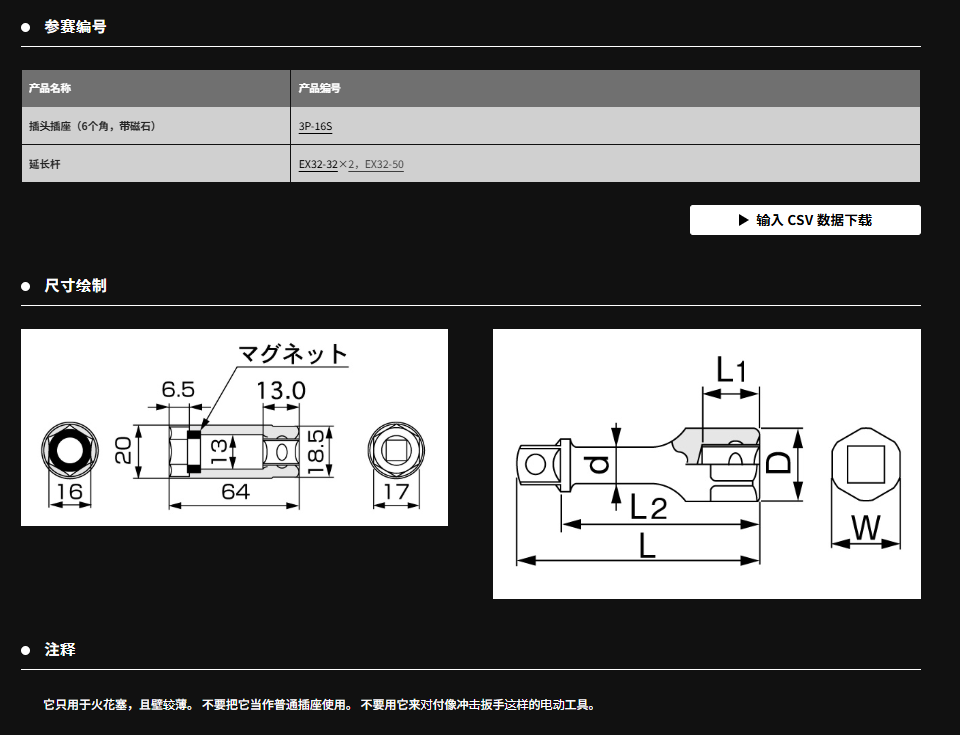Image resolution: width=960 pixels, height=735 pixels.
Task: Click the bullet beside 尺寸绘制 heading
Action: click(26, 286)
